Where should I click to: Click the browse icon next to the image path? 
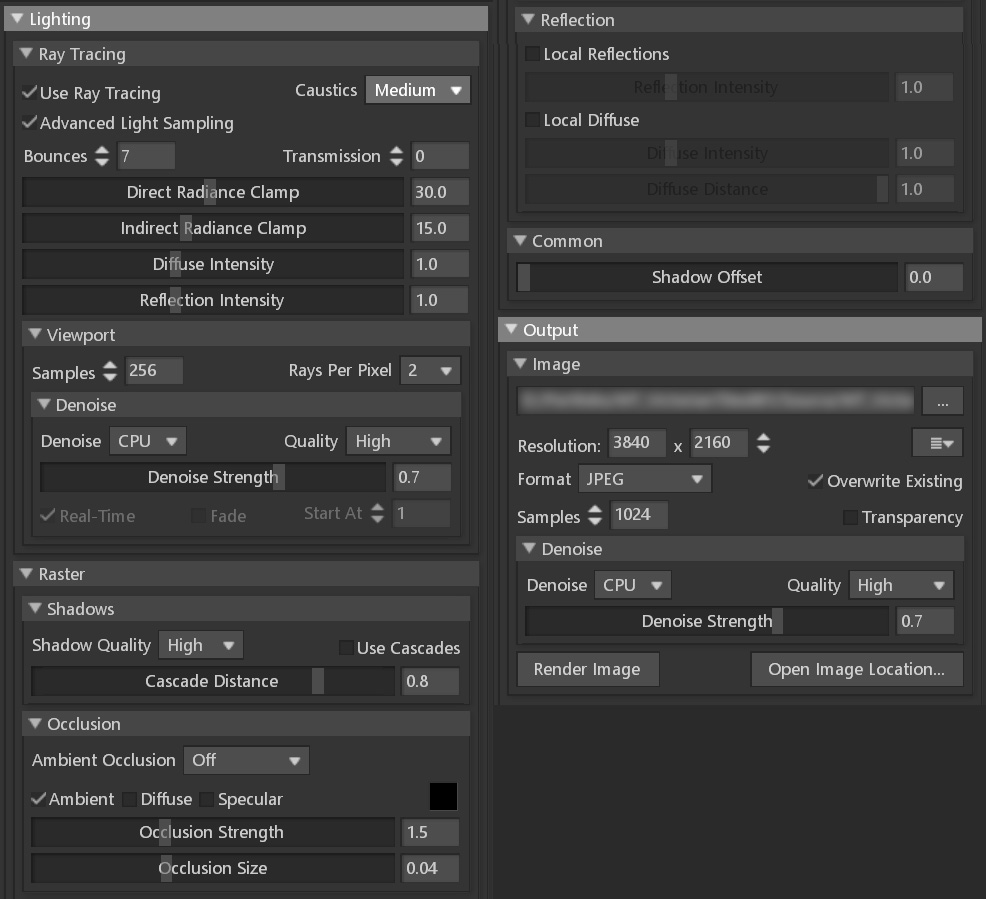941,400
